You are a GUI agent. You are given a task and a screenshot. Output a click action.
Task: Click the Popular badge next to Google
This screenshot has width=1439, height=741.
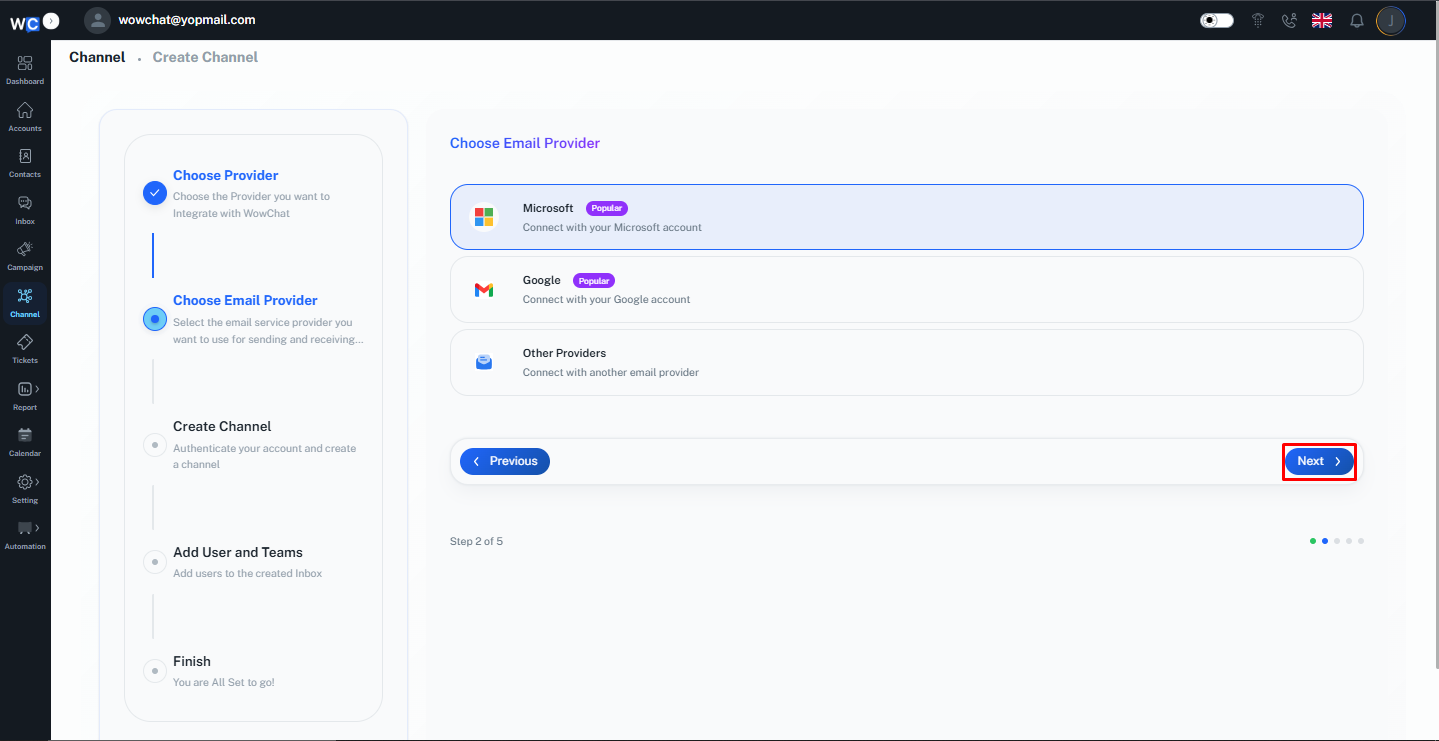pyautogui.click(x=594, y=281)
